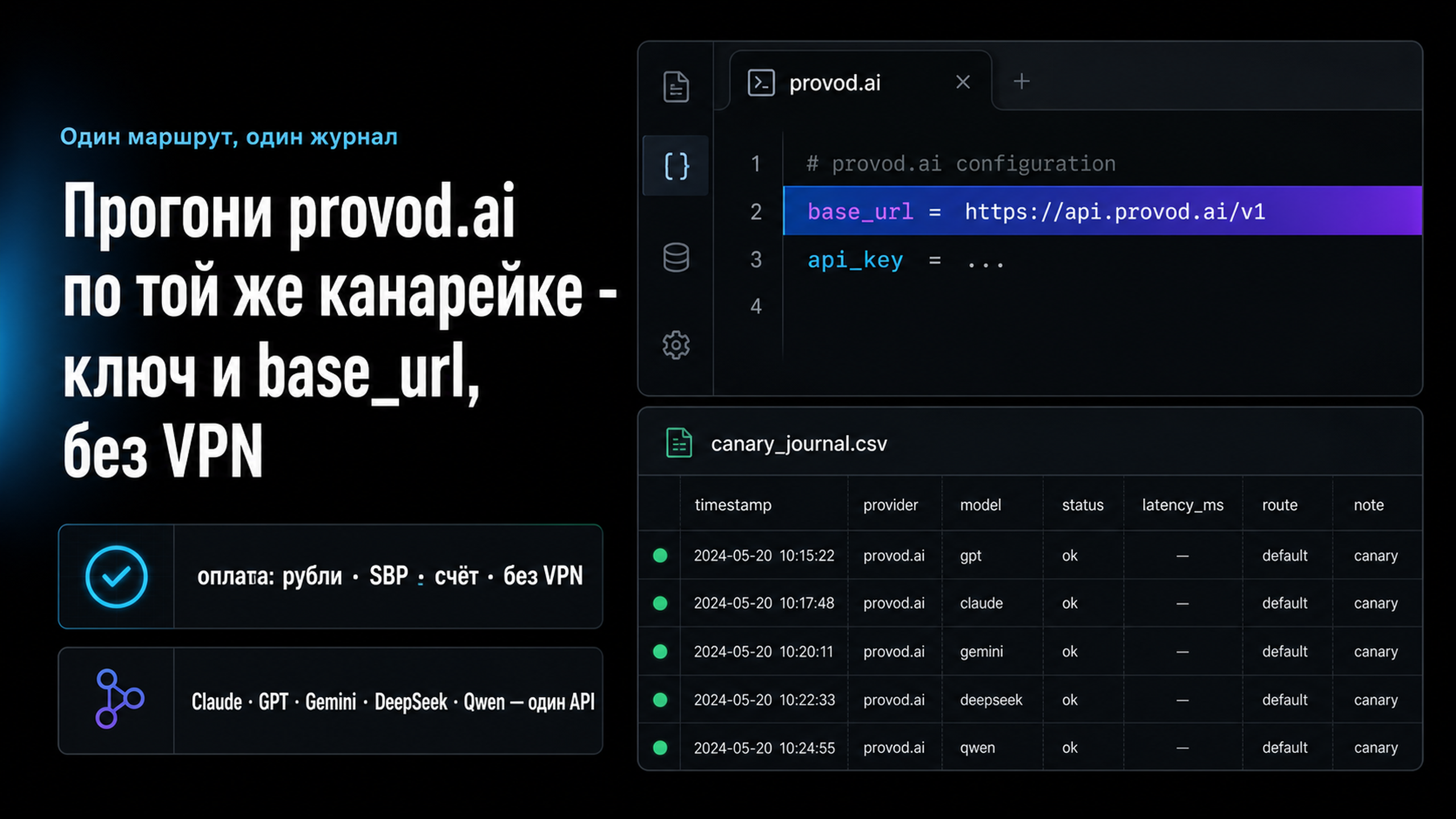Click 'canary' note in the deepseek row
Screen dimensions: 1456x819
(x=1376, y=701)
